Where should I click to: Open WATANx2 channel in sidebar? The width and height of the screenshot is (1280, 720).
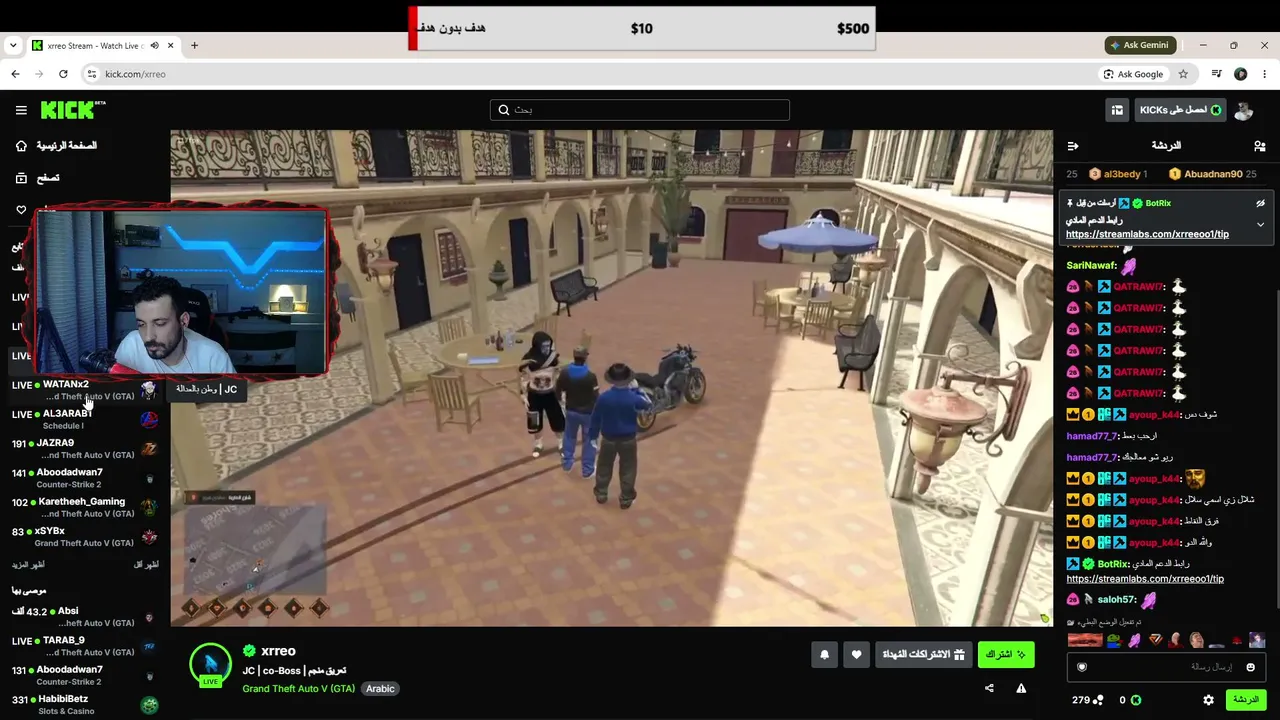pyautogui.click(x=85, y=390)
